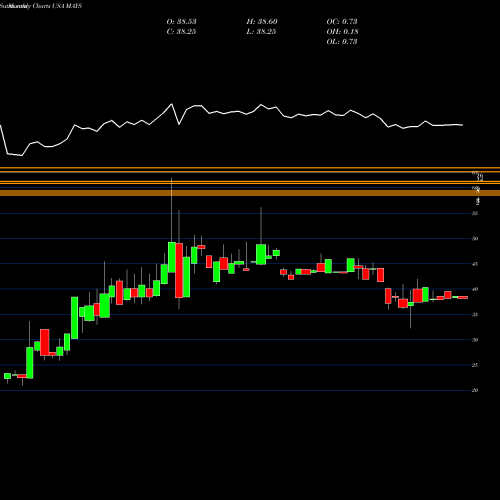Click the '35' price axis label
Screen dimensions: 500x500
point(475,314)
